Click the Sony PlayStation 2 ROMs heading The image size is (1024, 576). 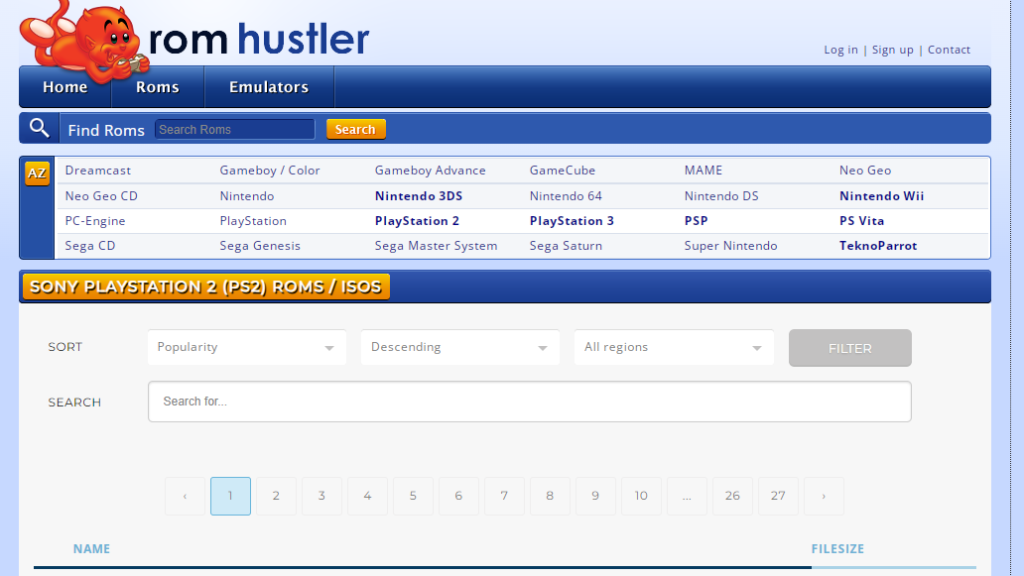[x=206, y=287]
